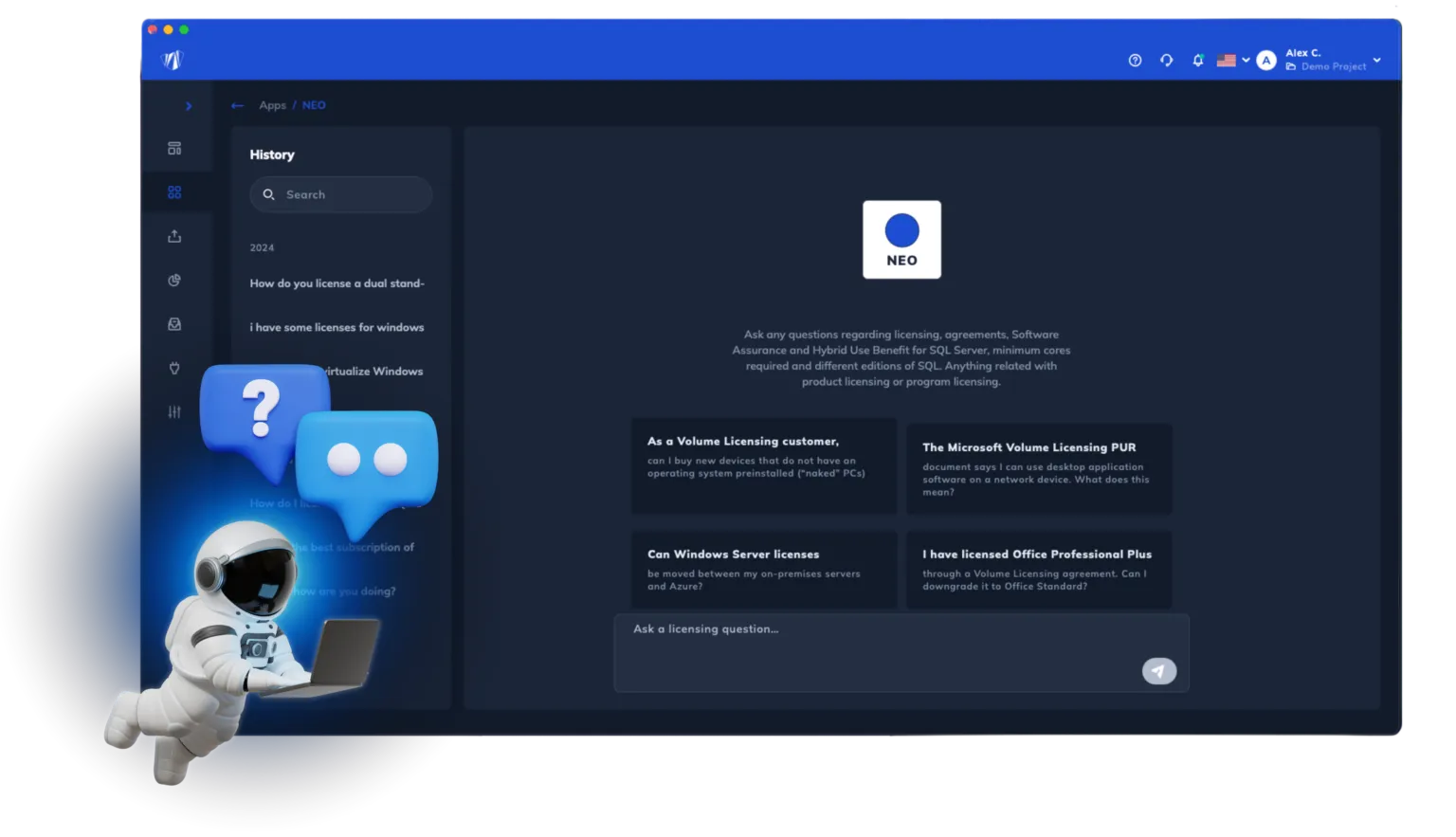Select the Apps grid icon in sidebar
Image resolution: width=1456 pixels, height=837 pixels.
(x=174, y=192)
